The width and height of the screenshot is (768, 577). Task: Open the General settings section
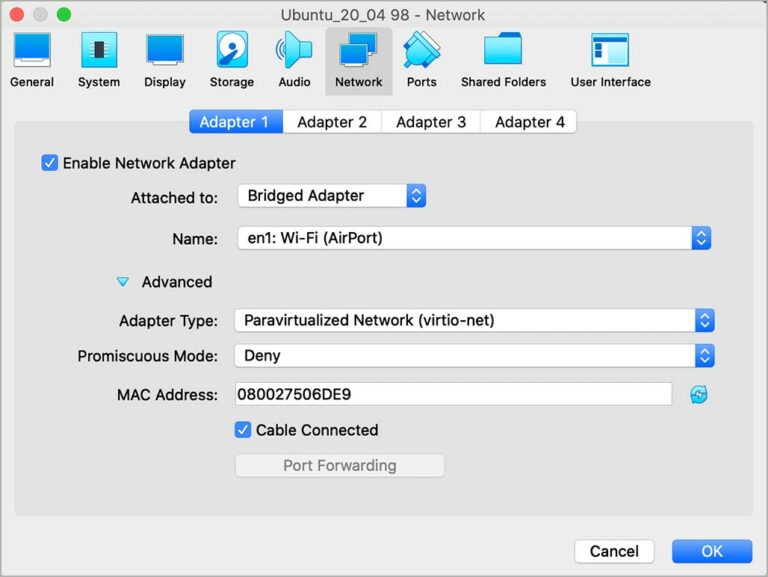coord(32,59)
